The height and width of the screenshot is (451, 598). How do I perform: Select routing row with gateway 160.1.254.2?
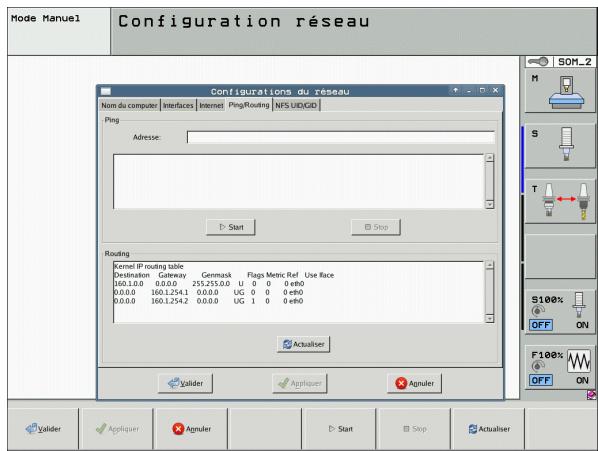(x=209, y=301)
